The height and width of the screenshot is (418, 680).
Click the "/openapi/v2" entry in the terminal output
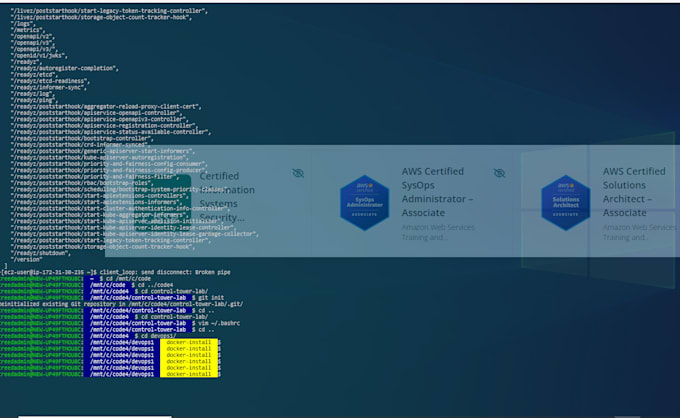(33, 36)
